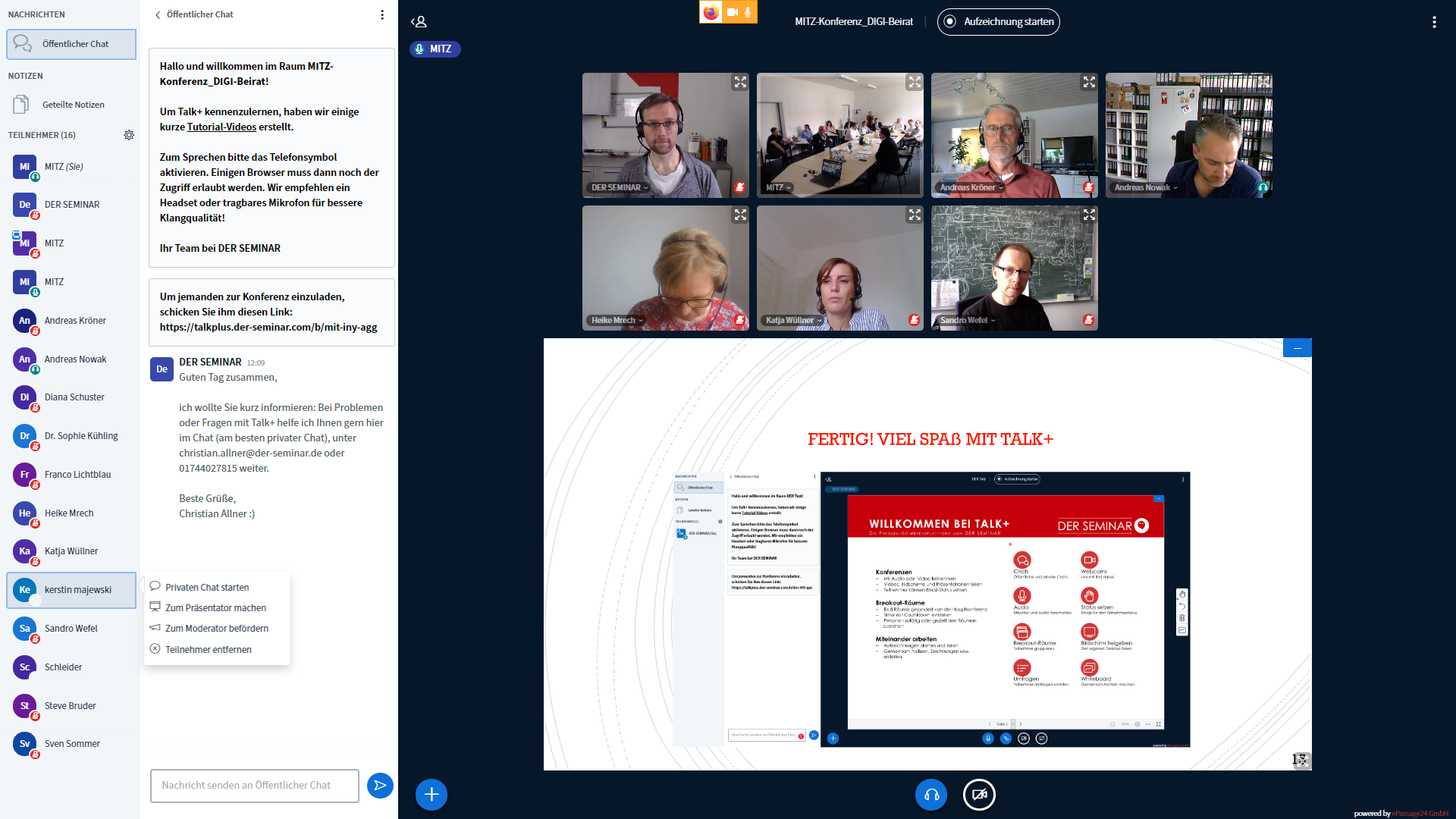Open conference options three-dot menu
Screen dimensions: 1456x819
tap(1434, 22)
